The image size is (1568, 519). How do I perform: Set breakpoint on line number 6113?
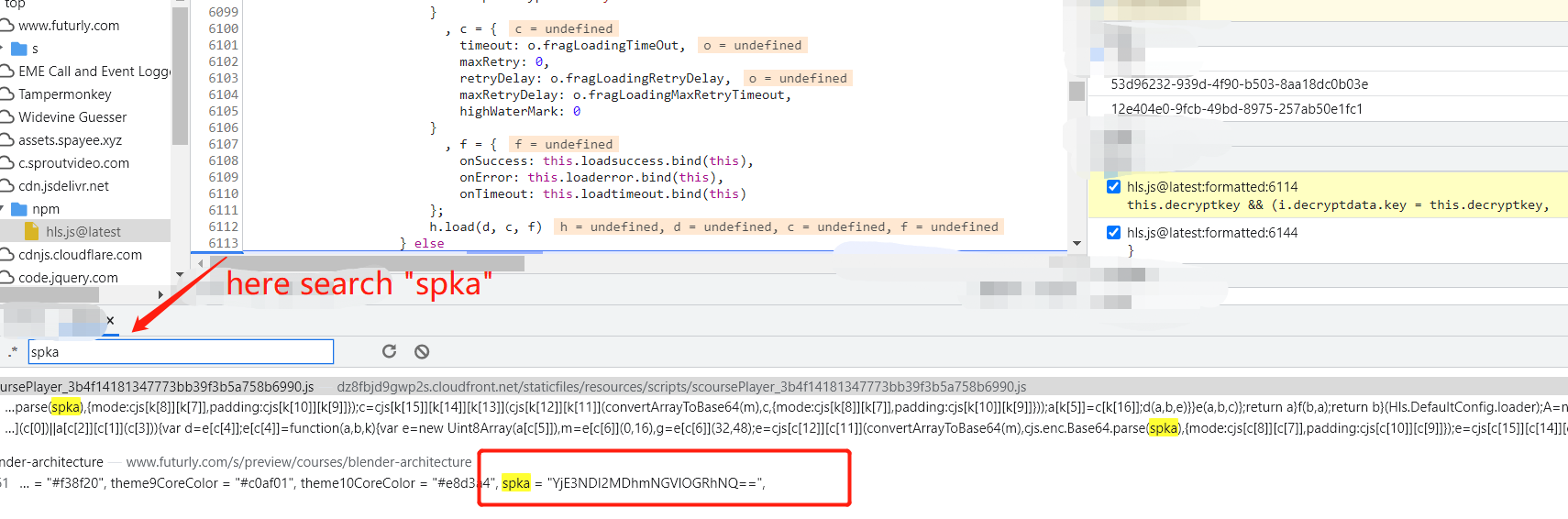point(223,243)
